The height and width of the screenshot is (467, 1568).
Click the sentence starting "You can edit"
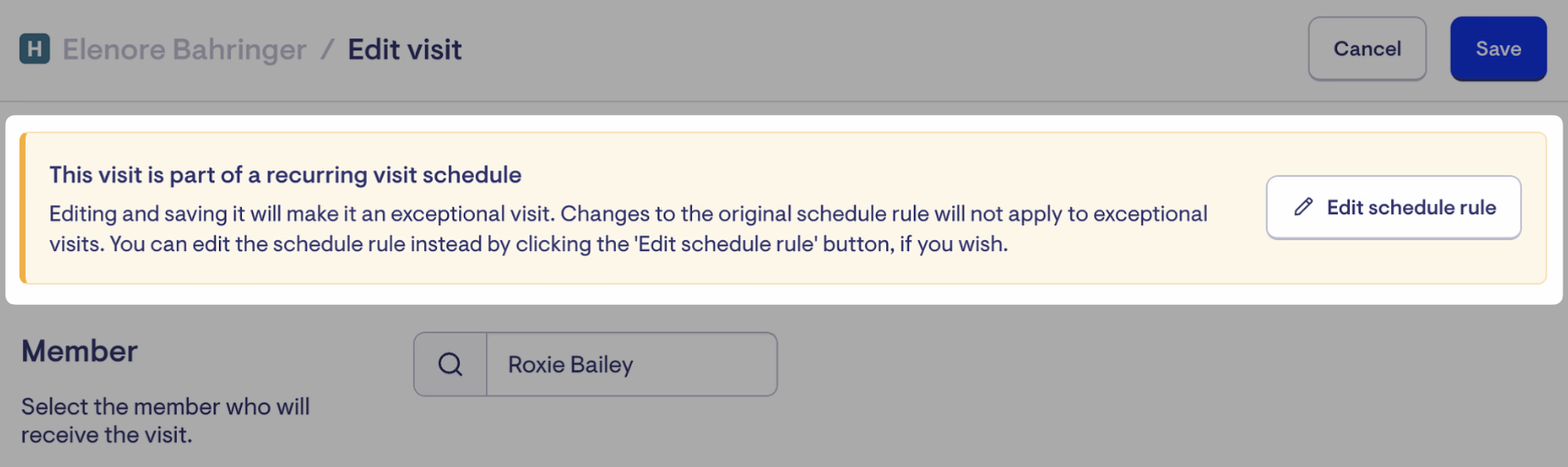[x=367, y=244]
